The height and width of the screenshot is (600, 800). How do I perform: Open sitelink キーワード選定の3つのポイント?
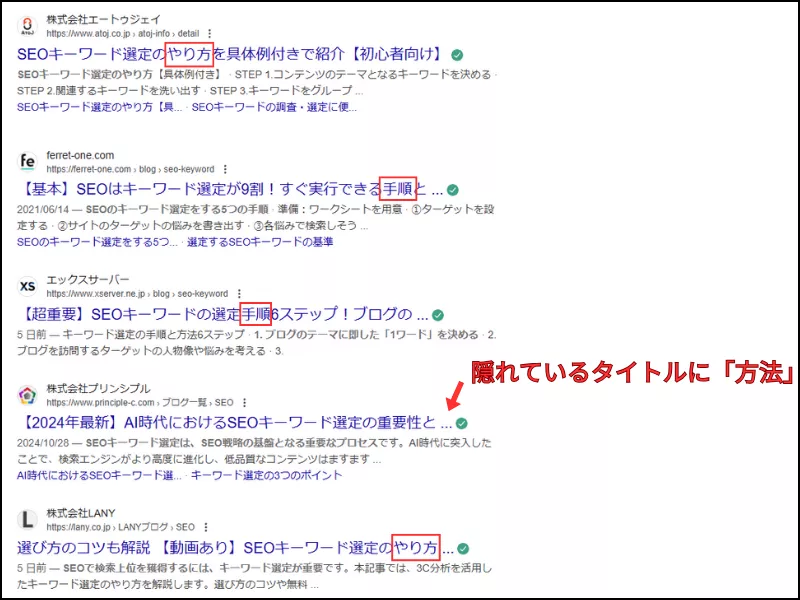[266, 476]
